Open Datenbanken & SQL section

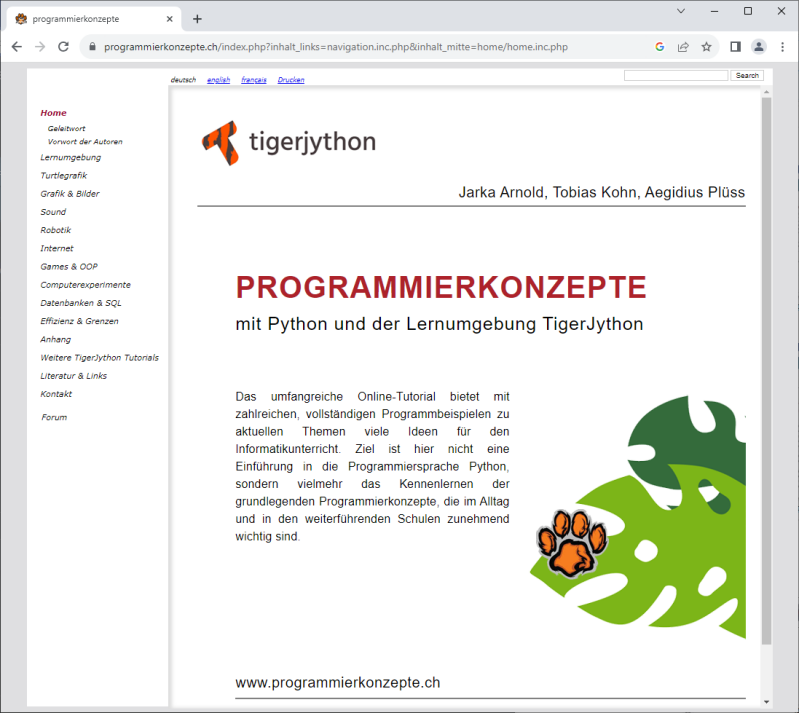click(81, 303)
